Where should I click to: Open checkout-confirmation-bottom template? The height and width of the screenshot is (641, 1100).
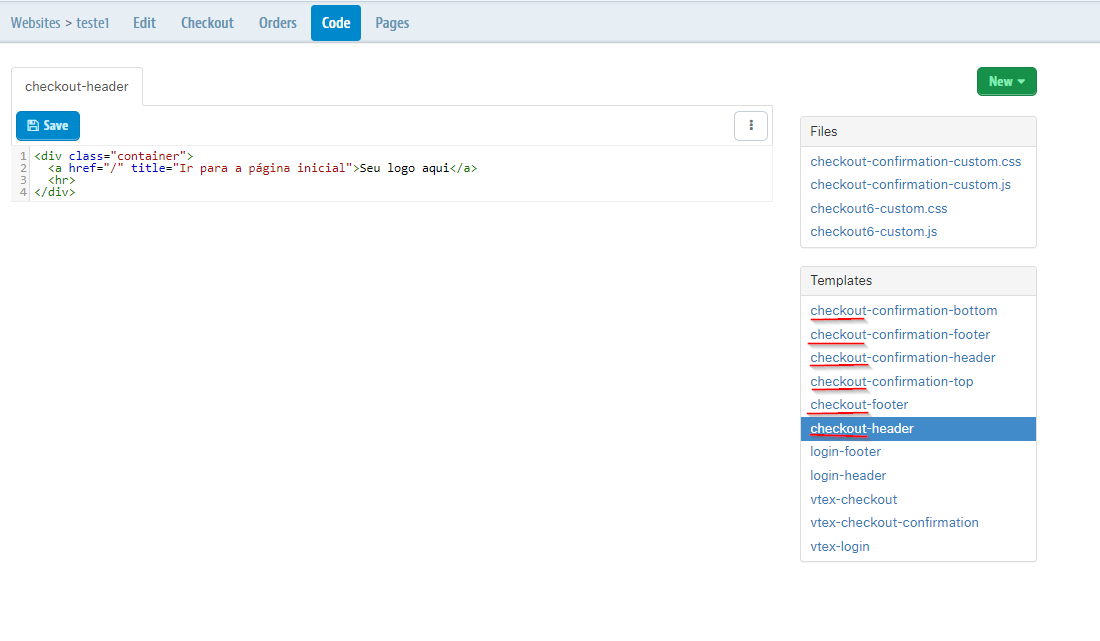[903, 311]
